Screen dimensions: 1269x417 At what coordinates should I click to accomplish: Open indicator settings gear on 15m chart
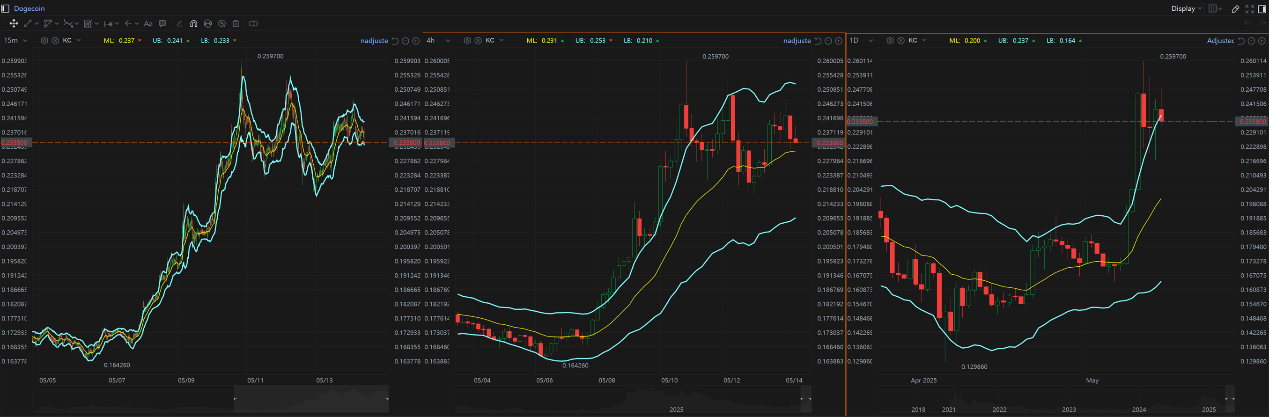coord(44,40)
